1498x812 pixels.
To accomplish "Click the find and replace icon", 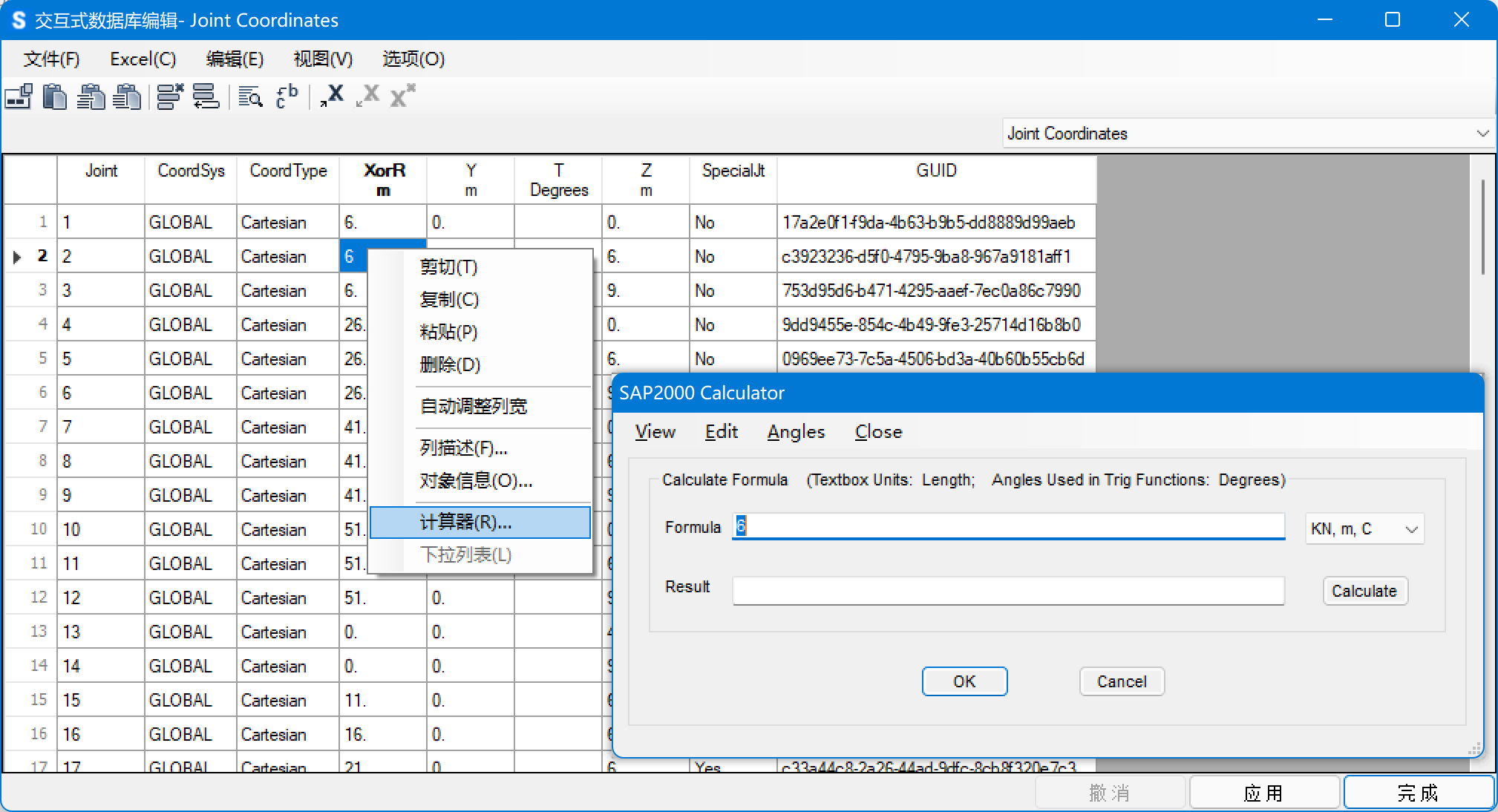I will tap(287, 97).
